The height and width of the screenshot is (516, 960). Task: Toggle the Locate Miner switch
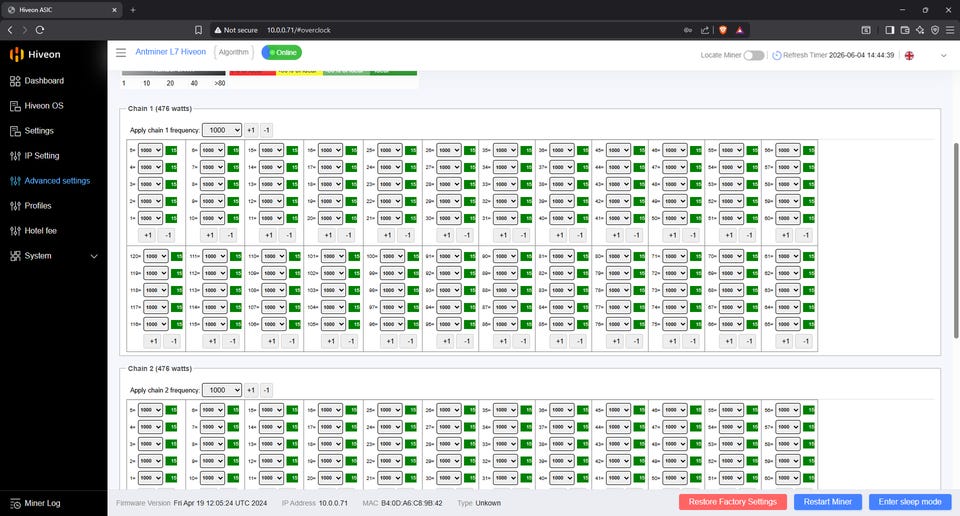754,55
